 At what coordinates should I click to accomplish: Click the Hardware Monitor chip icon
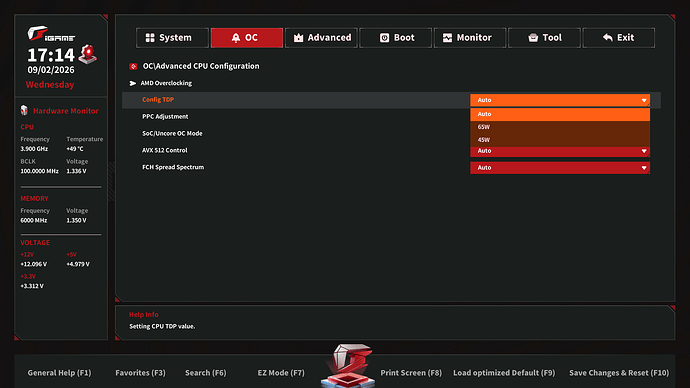click(24, 110)
